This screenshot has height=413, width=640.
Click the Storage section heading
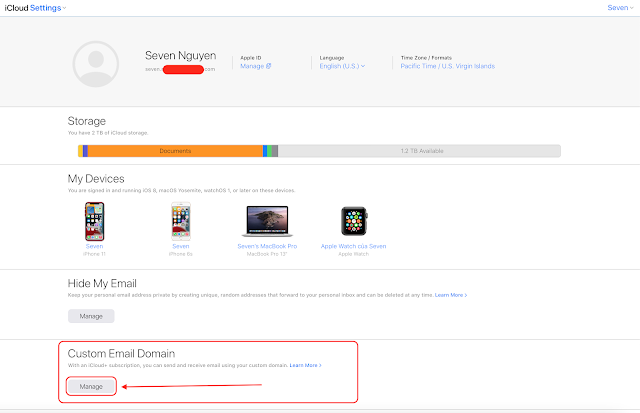87,121
